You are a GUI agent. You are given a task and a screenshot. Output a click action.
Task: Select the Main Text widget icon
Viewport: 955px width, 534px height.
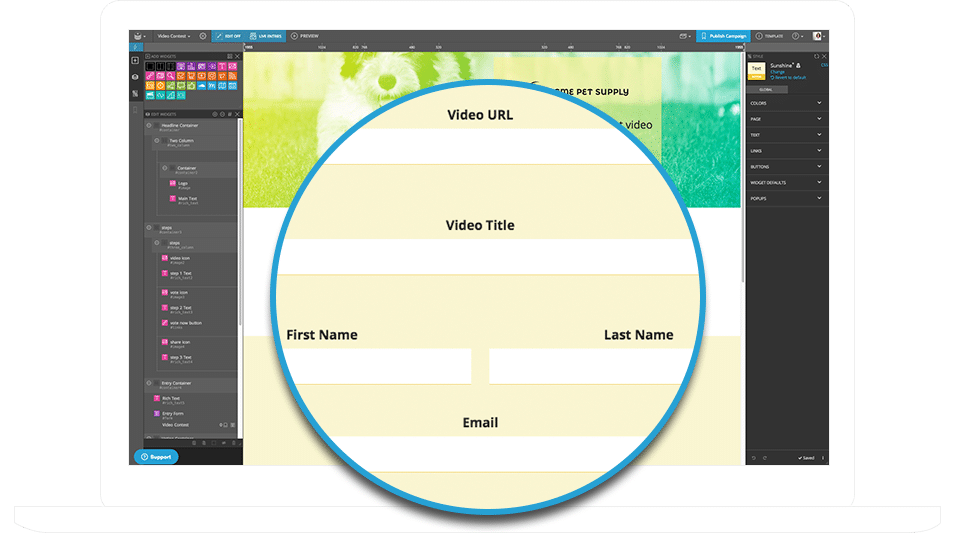click(x=173, y=199)
